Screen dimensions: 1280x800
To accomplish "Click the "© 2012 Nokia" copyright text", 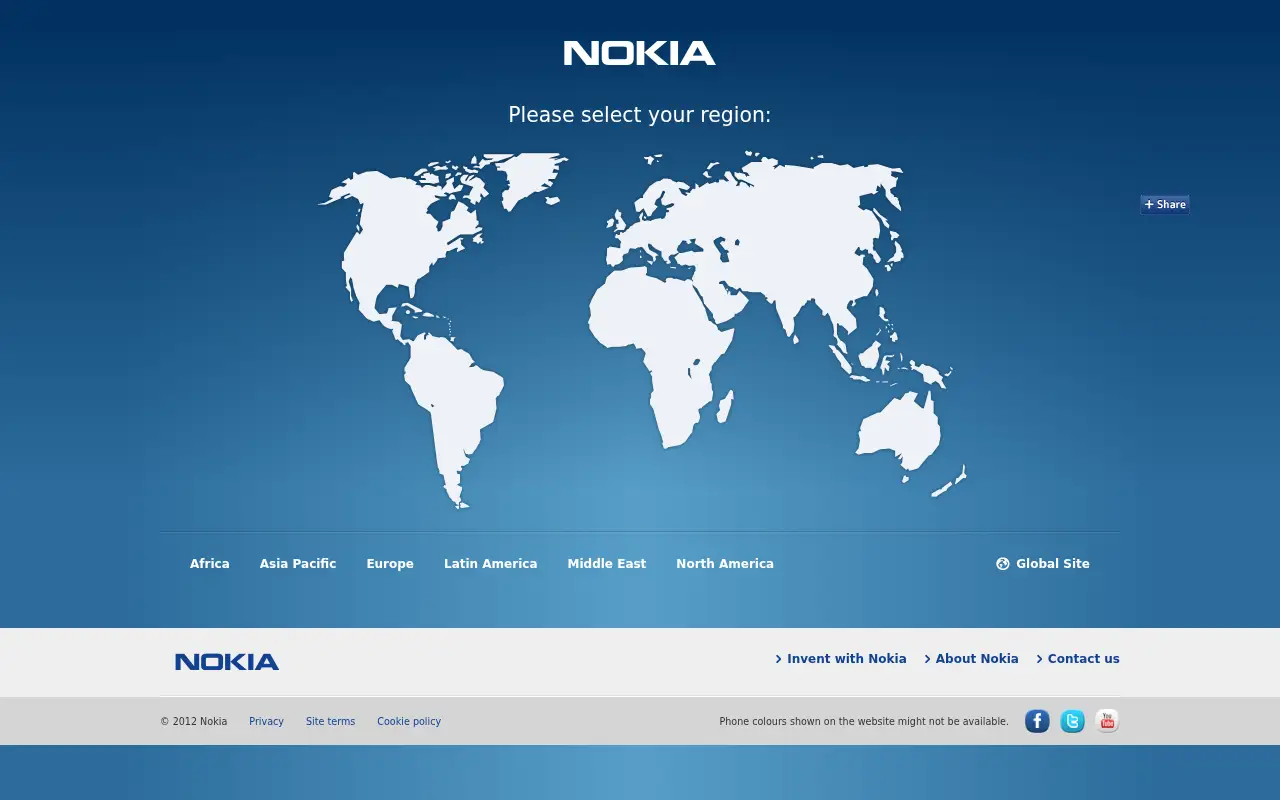I will [194, 721].
